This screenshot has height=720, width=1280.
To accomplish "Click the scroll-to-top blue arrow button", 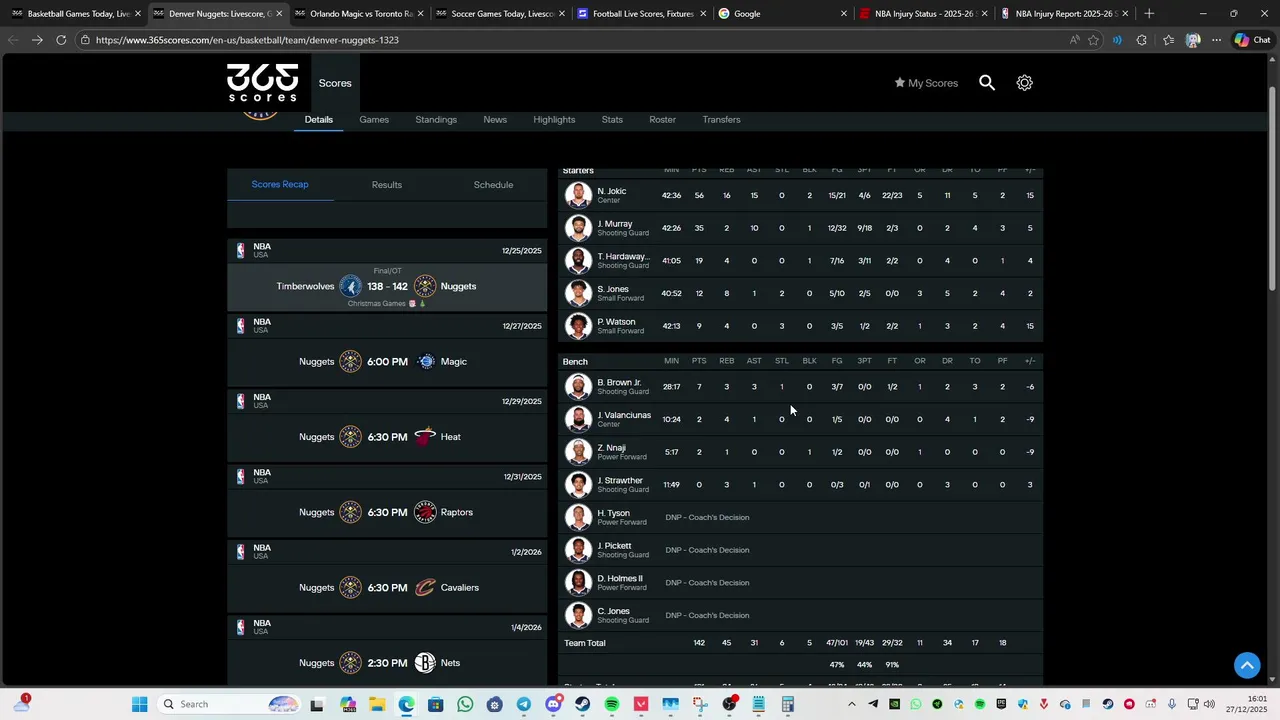I will (x=1247, y=665).
